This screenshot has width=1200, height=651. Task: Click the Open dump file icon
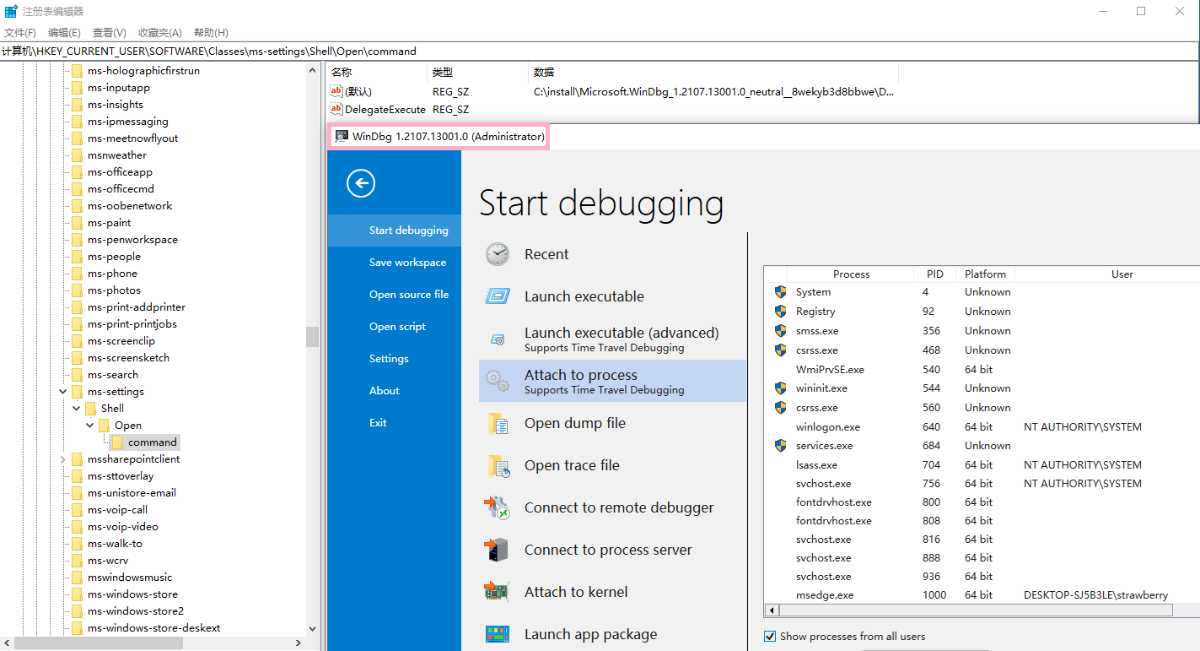[x=497, y=423]
